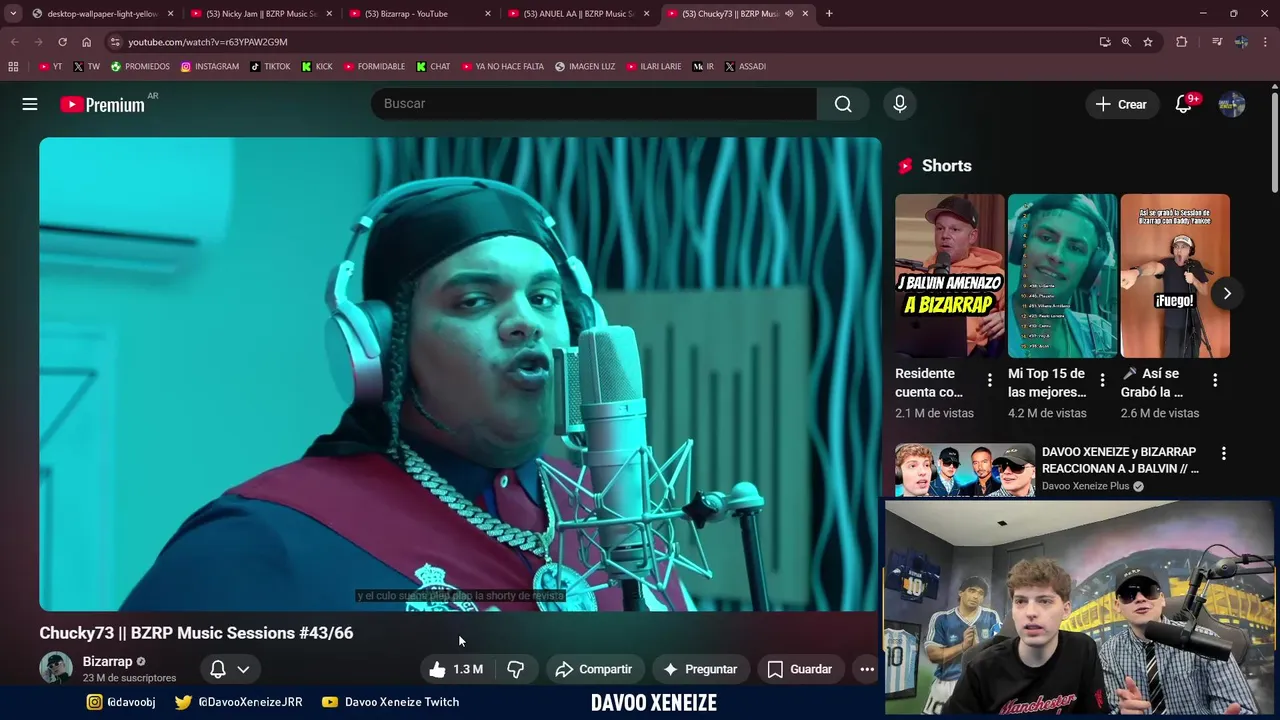Go to the YouTube Premium home logo
1280x720 pixels.
tap(102, 104)
